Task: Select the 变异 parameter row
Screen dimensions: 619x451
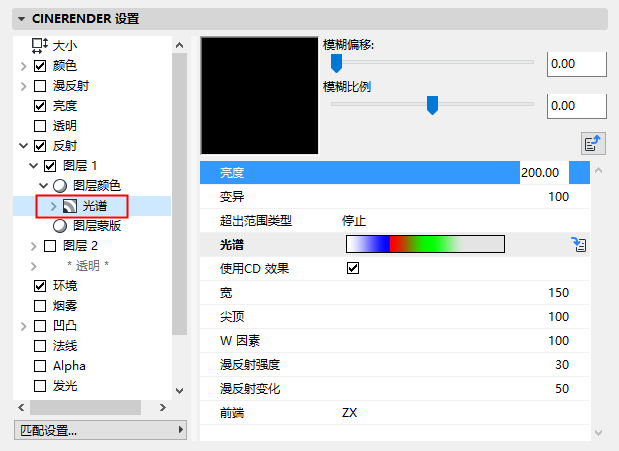Action: 395,197
